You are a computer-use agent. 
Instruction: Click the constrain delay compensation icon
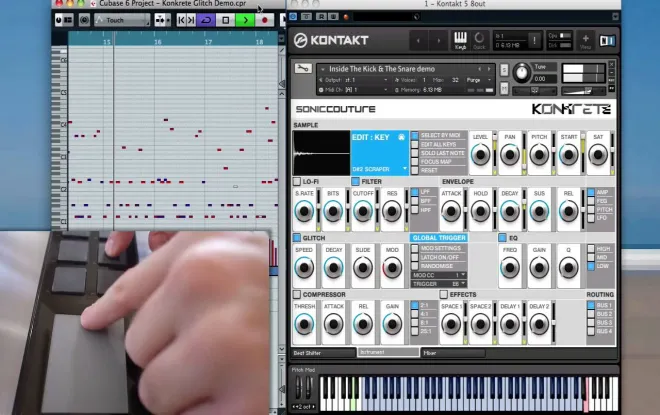click(84, 20)
